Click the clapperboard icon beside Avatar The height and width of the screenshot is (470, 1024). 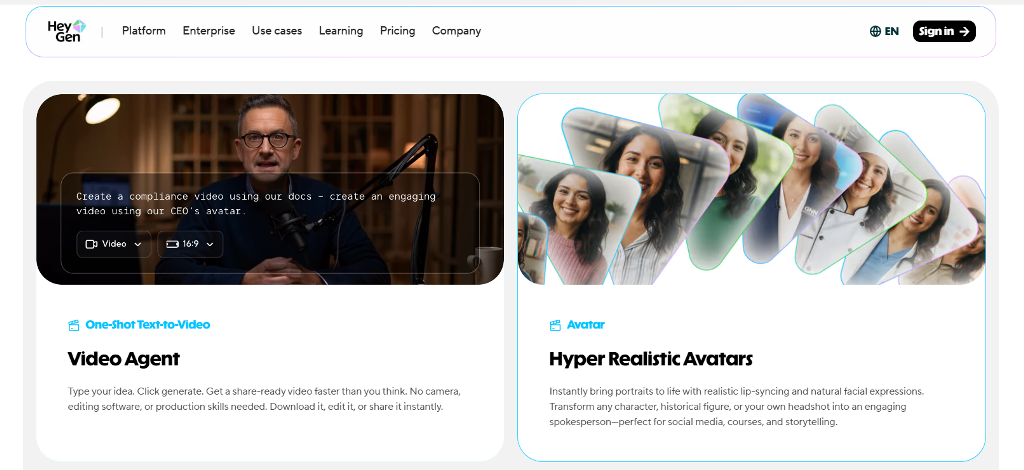pyautogui.click(x=555, y=325)
